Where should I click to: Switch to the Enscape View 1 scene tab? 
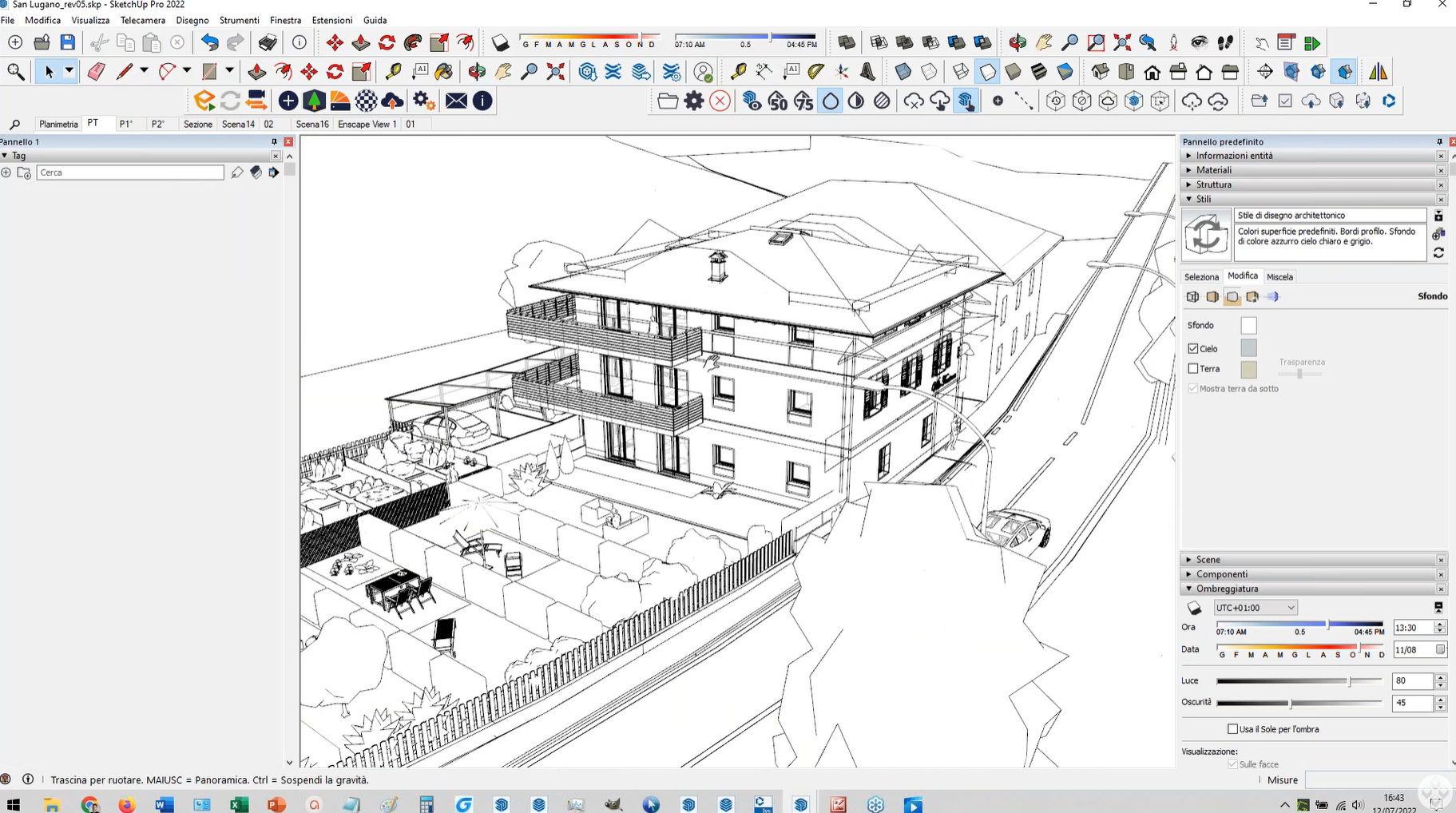(x=367, y=124)
